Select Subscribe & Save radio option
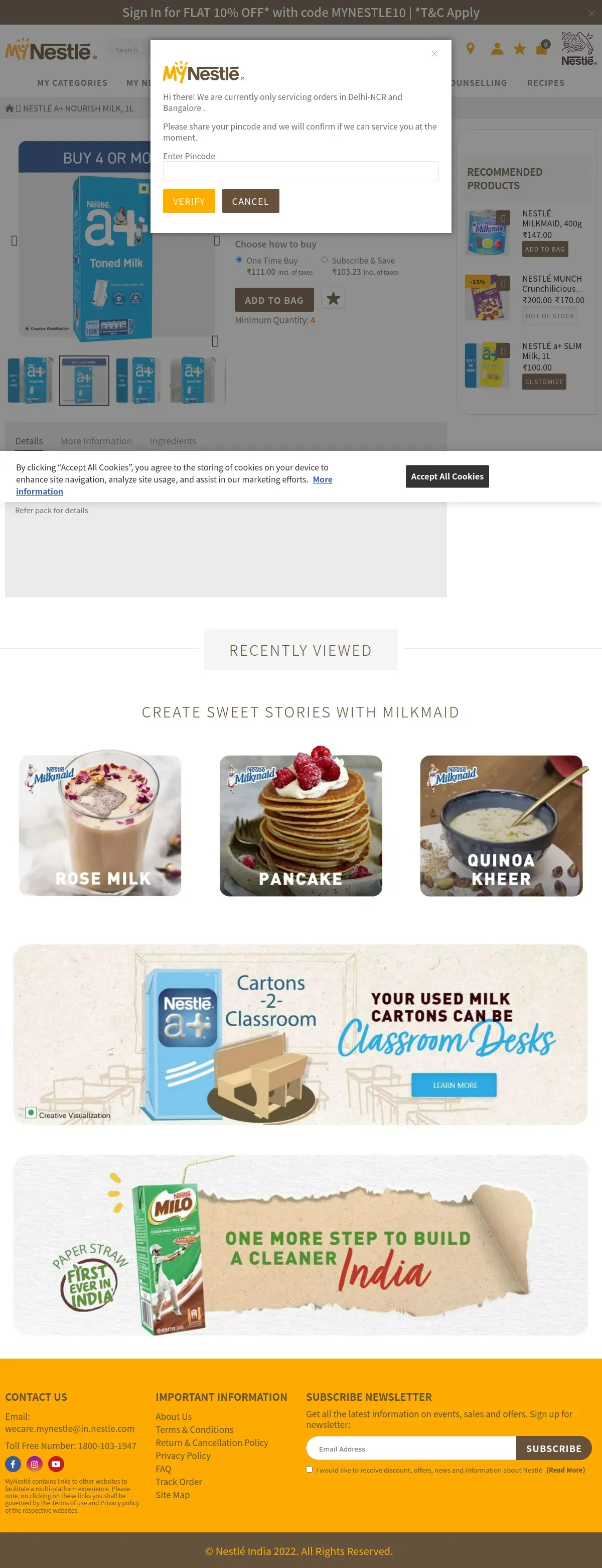Screen dimensions: 602x1568 325,260
